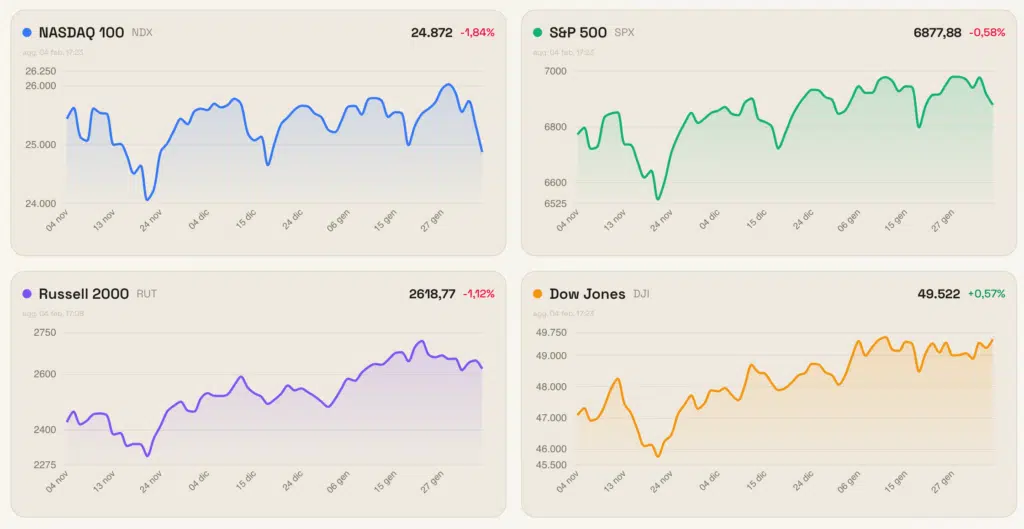Select the Dow Jones heading
This screenshot has width=1024, height=529.
click(x=587, y=294)
